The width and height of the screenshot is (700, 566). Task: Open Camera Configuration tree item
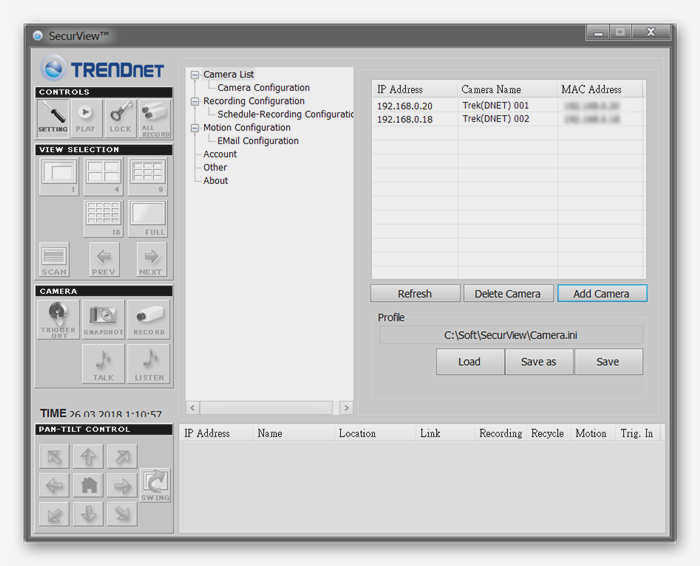[x=263, y=88]
